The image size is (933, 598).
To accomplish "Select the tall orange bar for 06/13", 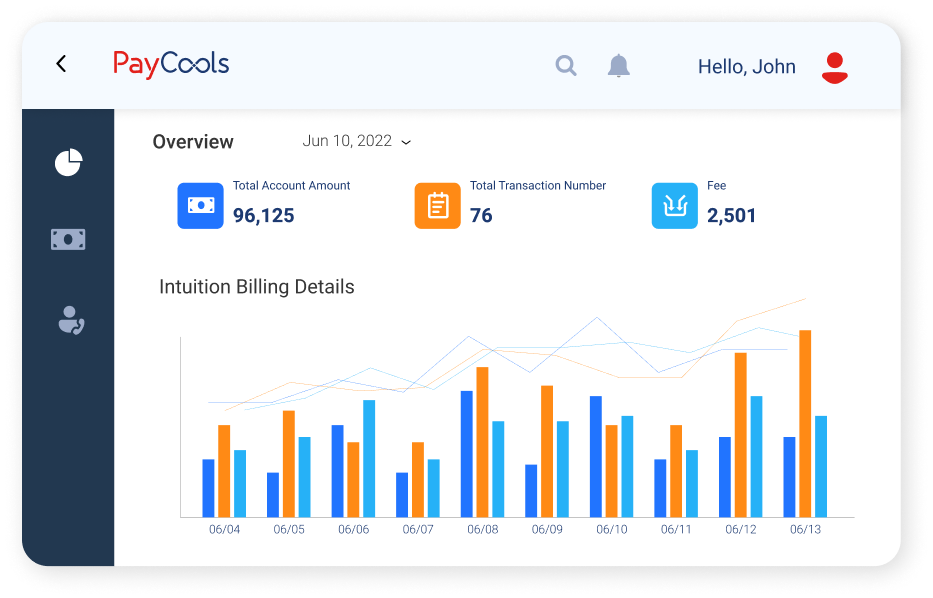I will [x=805, y=424].
